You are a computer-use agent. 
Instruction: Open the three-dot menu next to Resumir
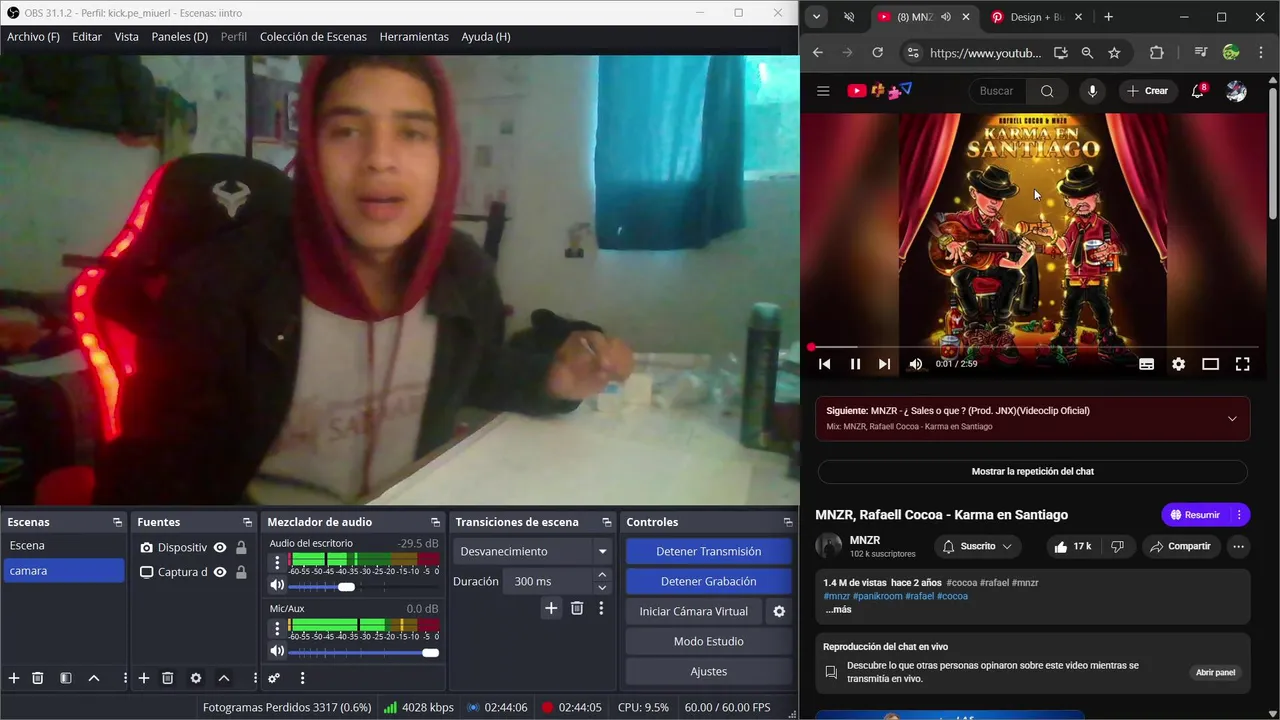(1239, 515)
